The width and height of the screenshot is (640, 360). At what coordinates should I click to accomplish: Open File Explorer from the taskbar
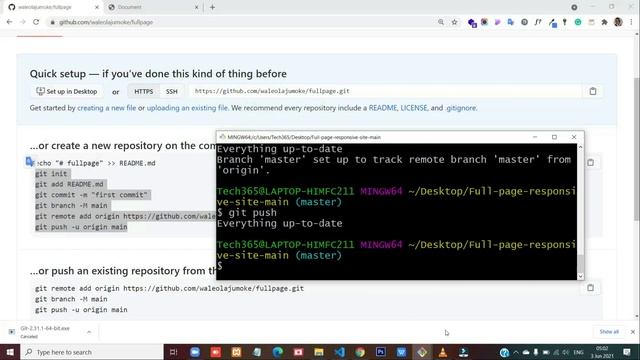point(319,352)
